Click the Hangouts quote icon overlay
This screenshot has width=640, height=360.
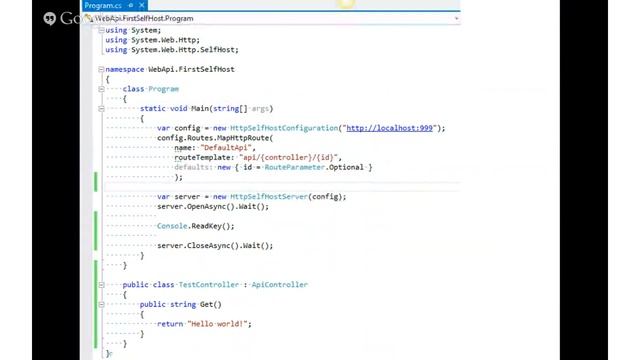(x=50, y=18)
